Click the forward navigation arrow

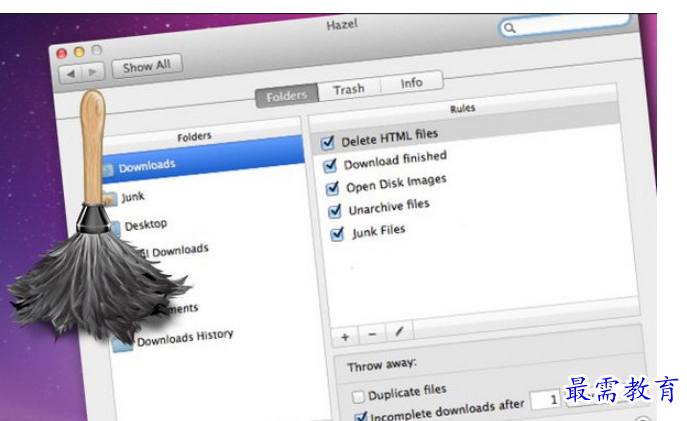[93, 71]
